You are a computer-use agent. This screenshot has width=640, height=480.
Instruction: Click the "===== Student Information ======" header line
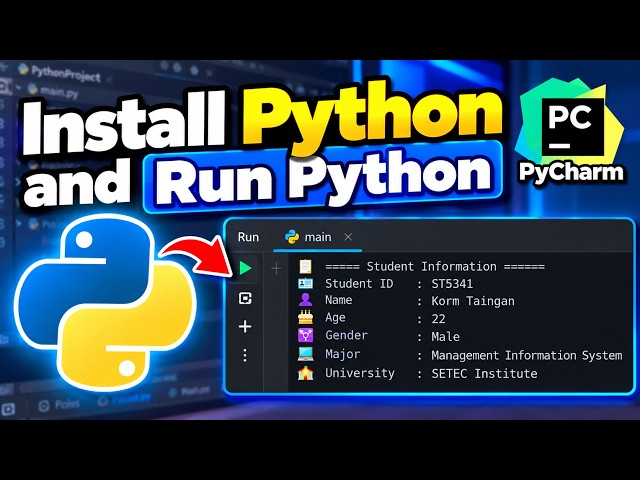coord(435,267)
